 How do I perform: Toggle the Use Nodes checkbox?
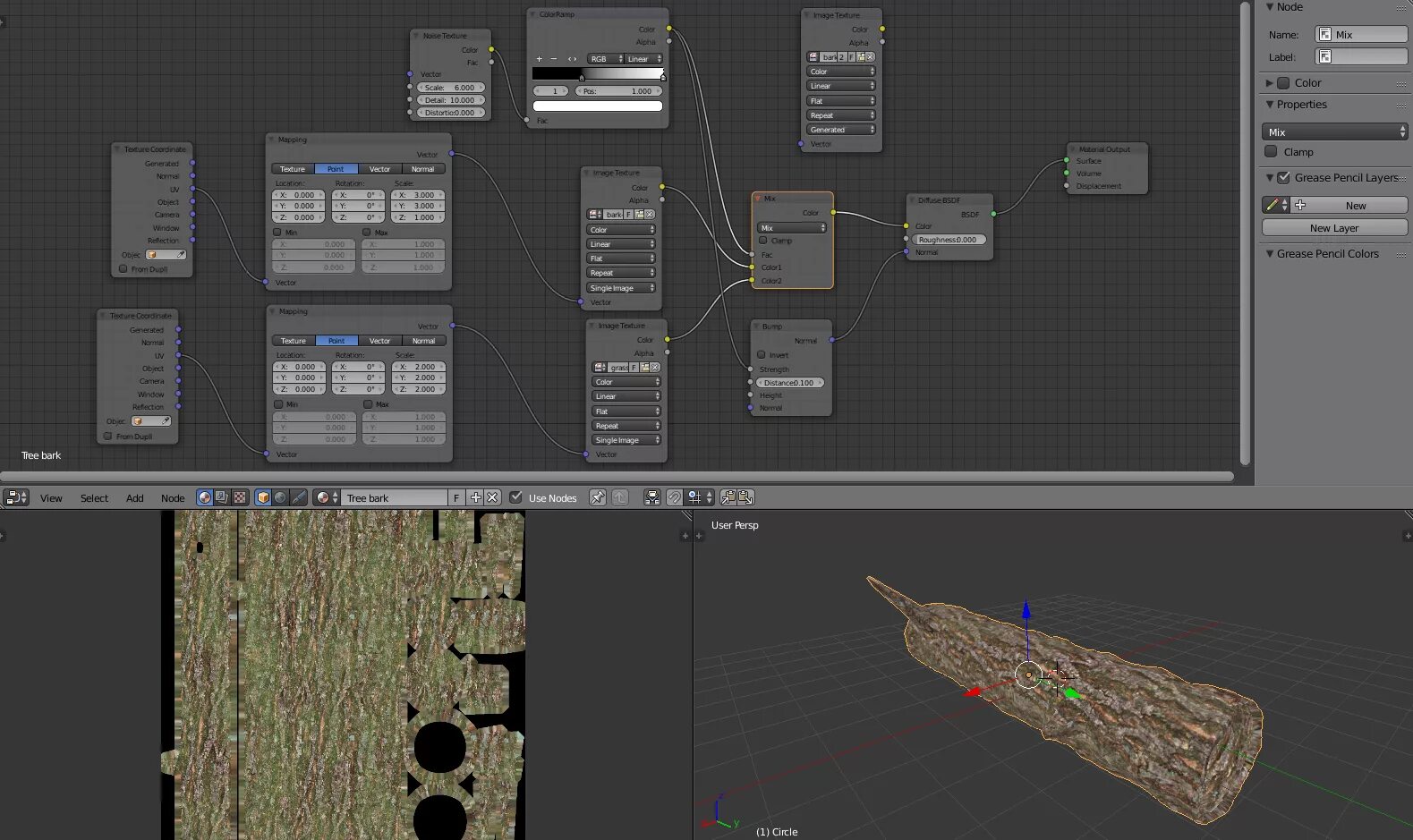pos(515,497)
